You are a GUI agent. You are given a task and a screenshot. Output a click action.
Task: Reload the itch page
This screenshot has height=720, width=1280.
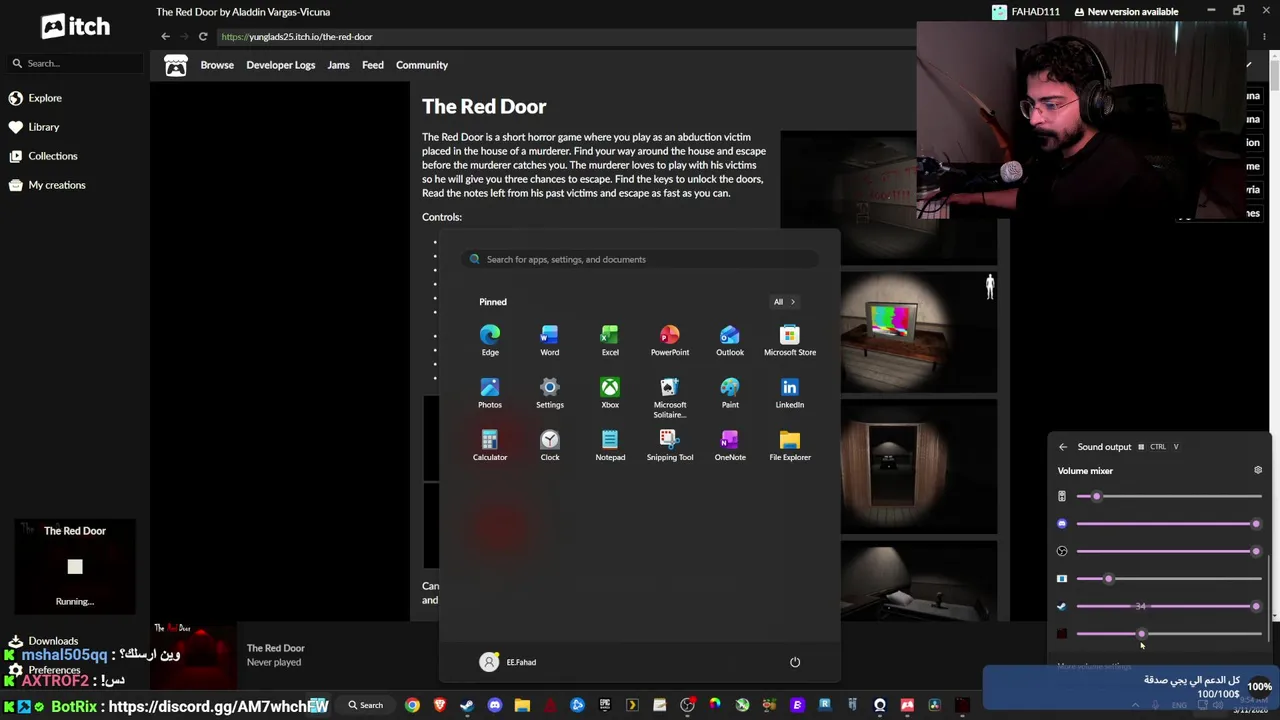coord(203,37)
